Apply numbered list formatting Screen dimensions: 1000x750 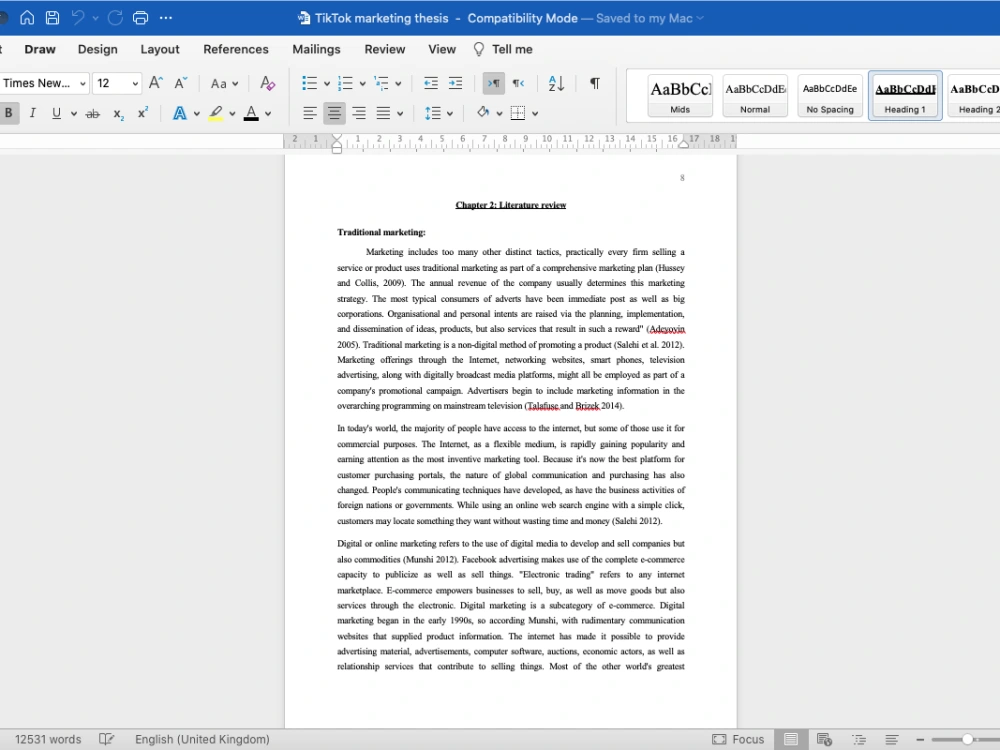click(345, 83)
